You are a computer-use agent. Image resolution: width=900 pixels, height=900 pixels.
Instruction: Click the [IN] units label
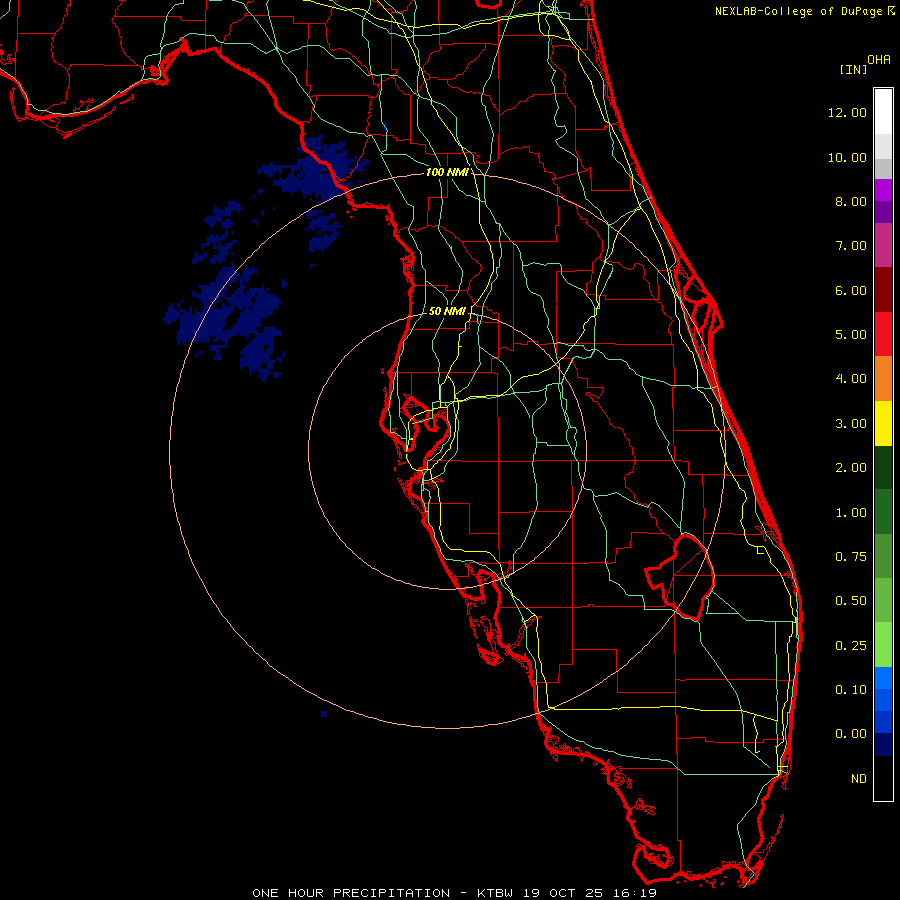853,69
